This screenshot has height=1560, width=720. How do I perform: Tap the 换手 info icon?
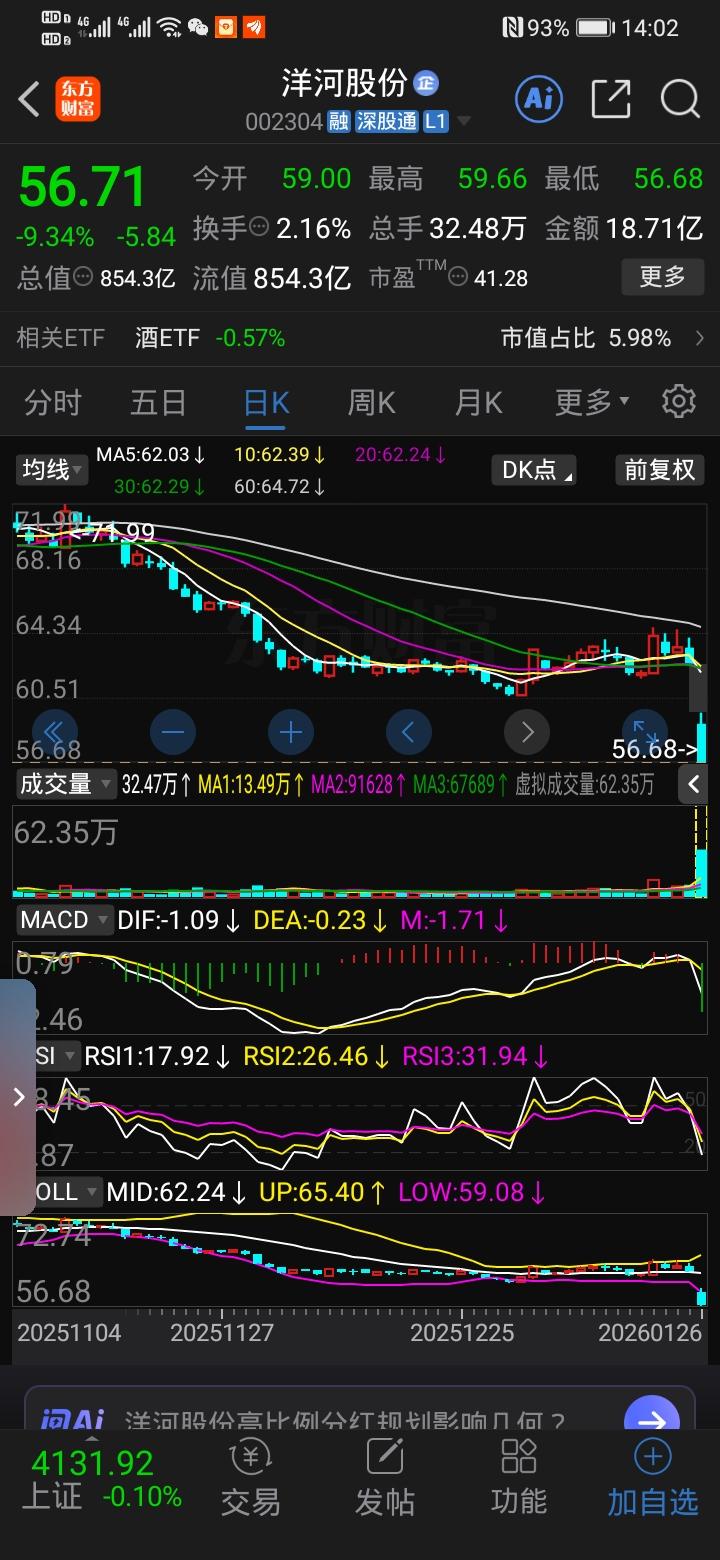pyautogui.click(x=259, y=228)
